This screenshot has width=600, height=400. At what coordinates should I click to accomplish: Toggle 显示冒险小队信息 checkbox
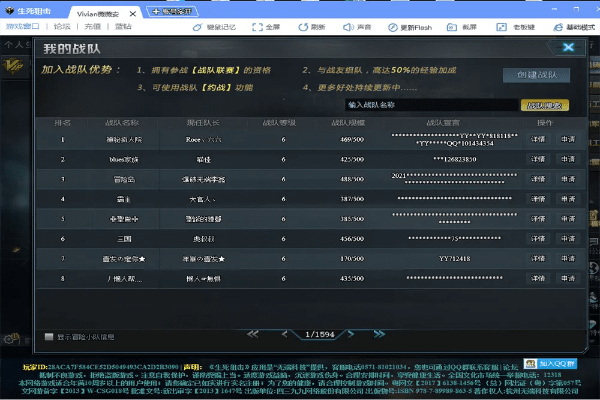[49, 336]
